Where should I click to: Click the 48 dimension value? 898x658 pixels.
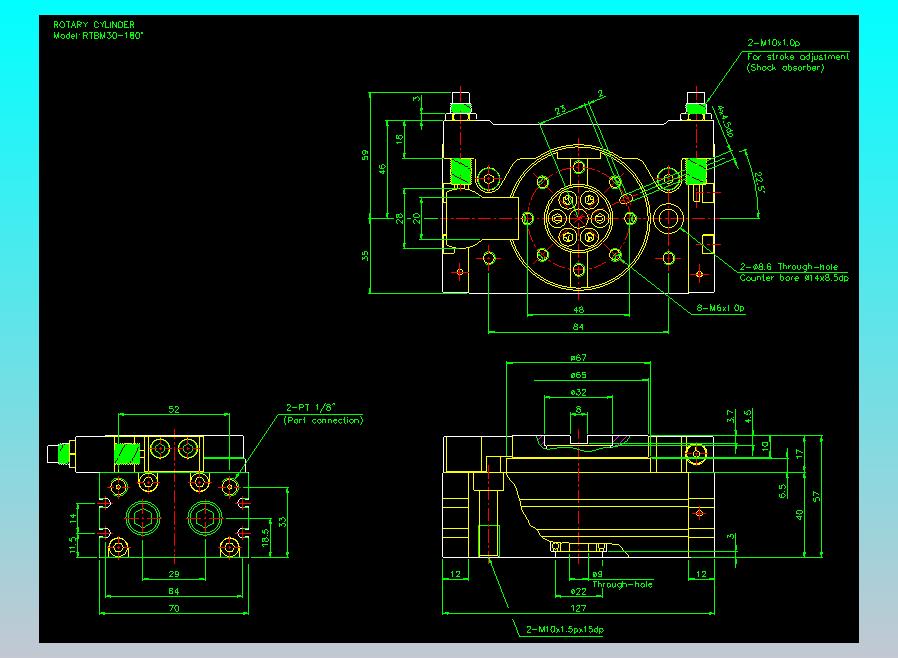(578, 310)
